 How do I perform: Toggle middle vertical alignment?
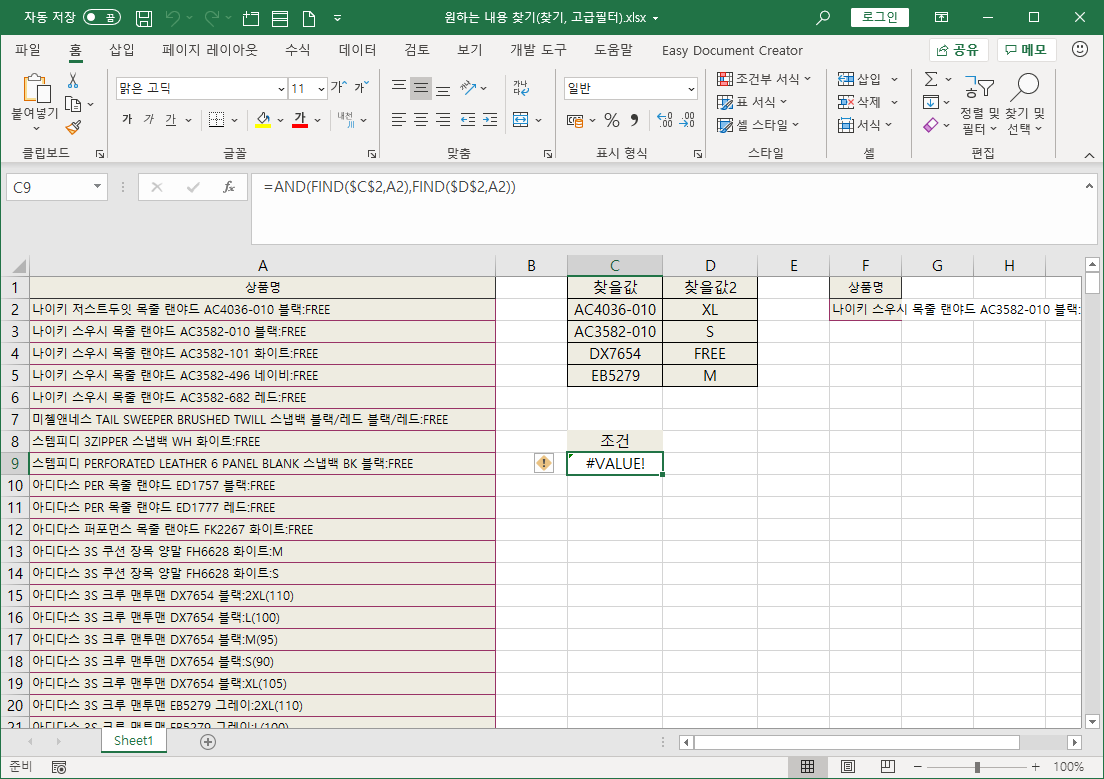click(421, 88)
